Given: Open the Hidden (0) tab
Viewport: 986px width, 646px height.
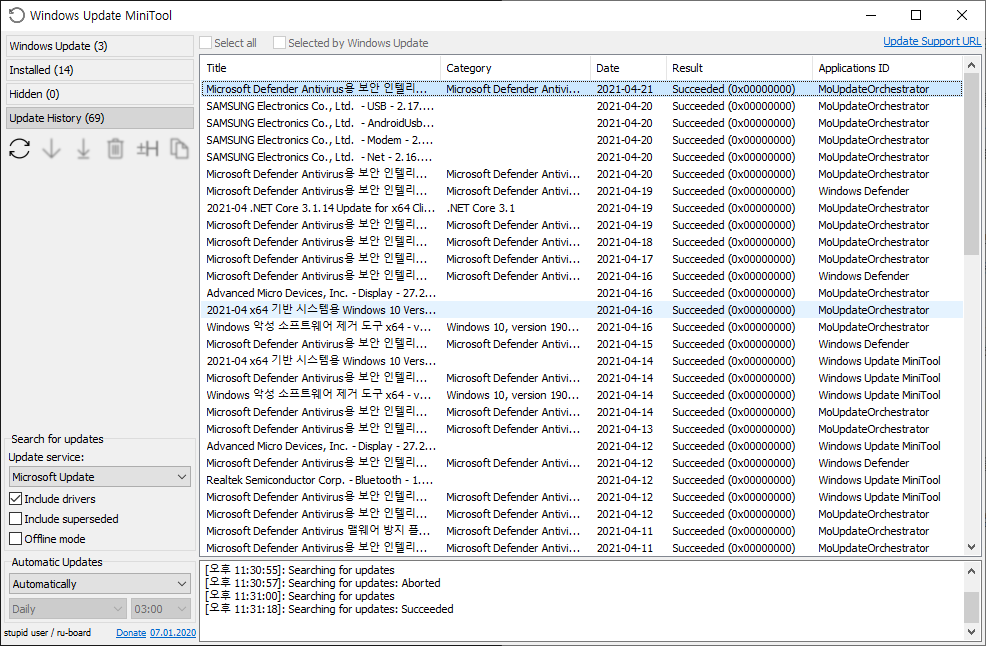Looking at the screenshot, I should pos(100,94).
